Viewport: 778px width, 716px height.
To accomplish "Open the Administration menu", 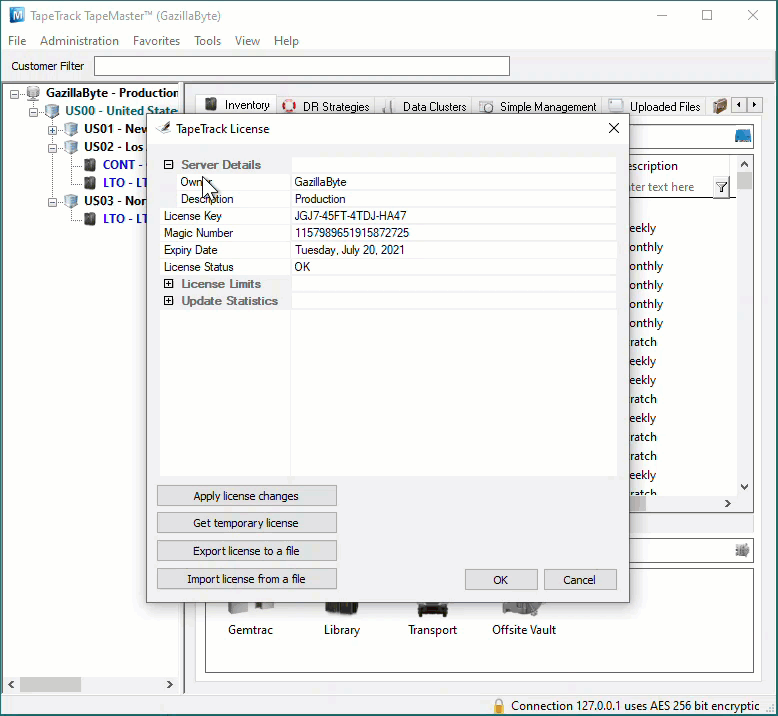I will [79, 41].
